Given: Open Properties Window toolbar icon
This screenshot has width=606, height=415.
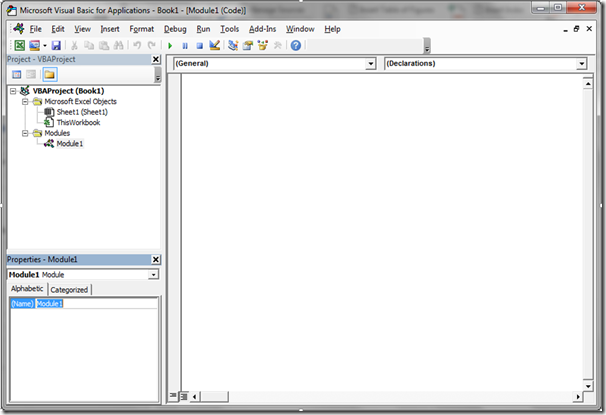Looking at the screenshot, I should (247, 46).
